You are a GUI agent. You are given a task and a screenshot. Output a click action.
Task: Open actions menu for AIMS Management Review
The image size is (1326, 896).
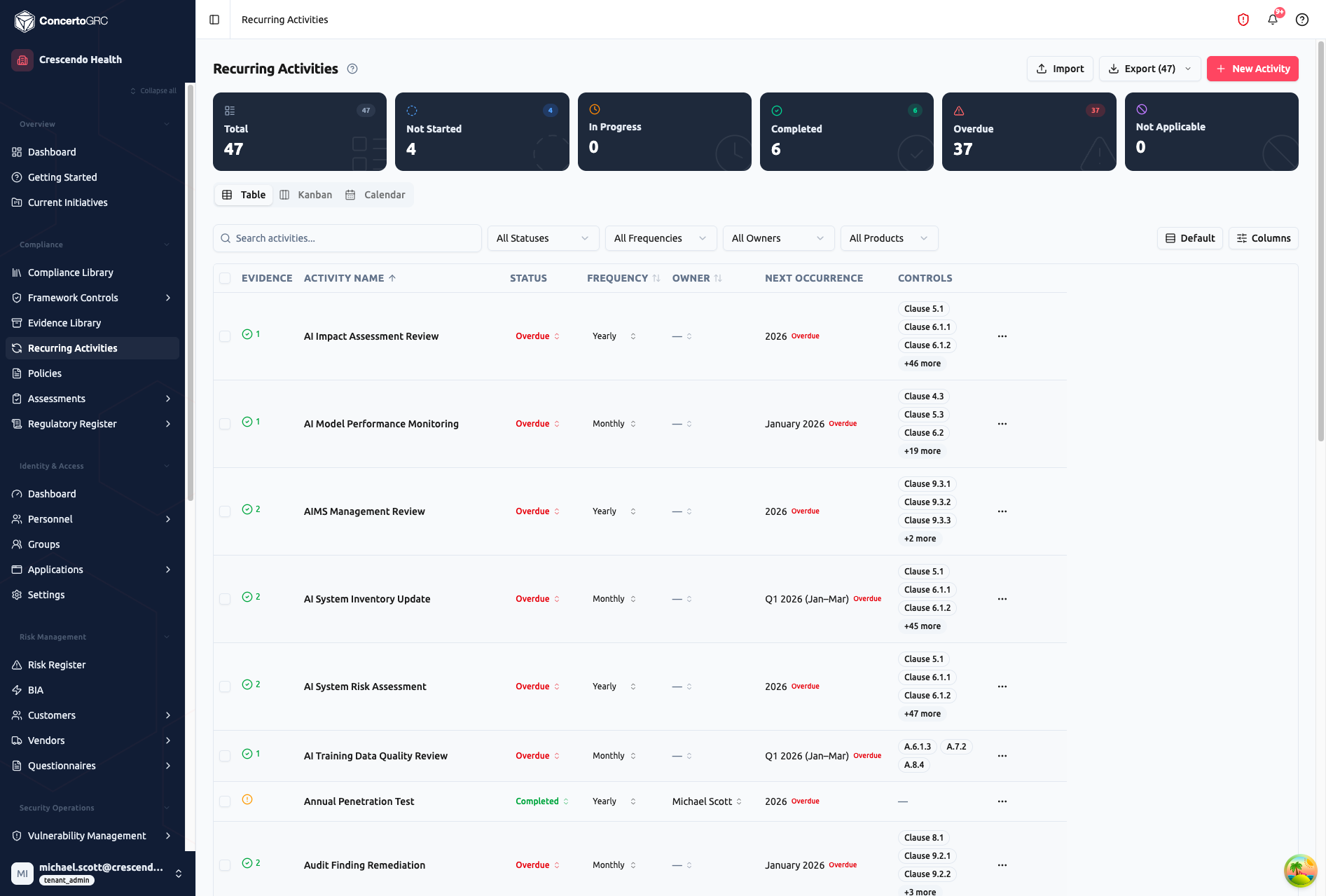[1002, 511]
